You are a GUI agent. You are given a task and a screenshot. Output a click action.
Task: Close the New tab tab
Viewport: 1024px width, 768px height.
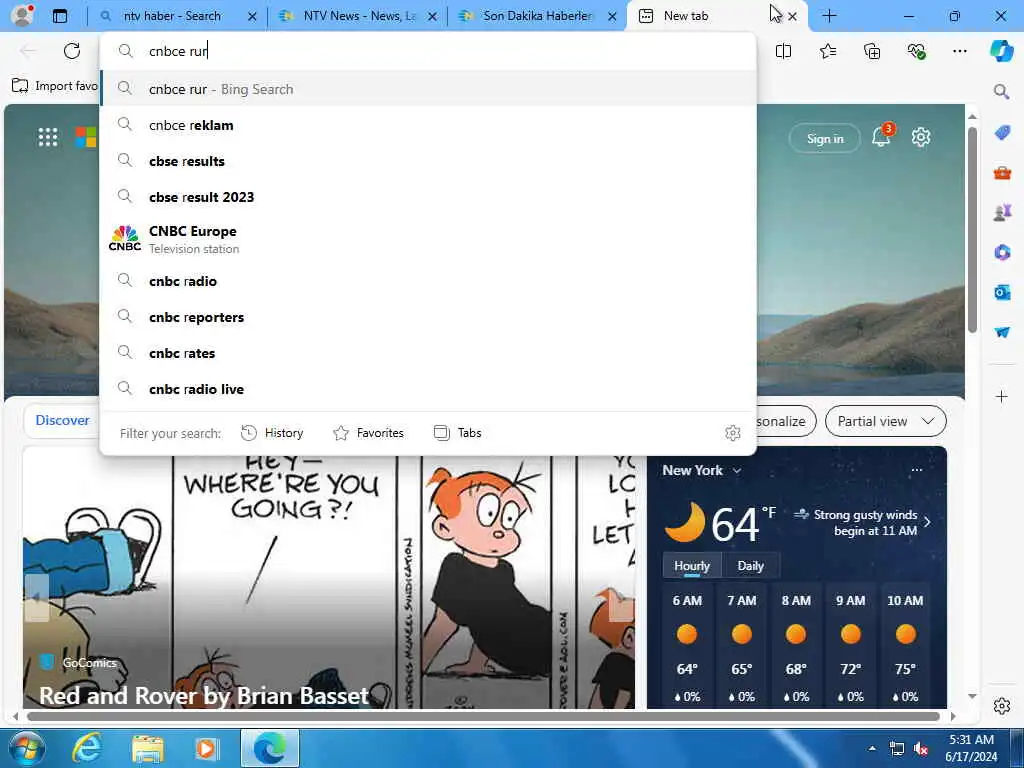coord(792,16)
